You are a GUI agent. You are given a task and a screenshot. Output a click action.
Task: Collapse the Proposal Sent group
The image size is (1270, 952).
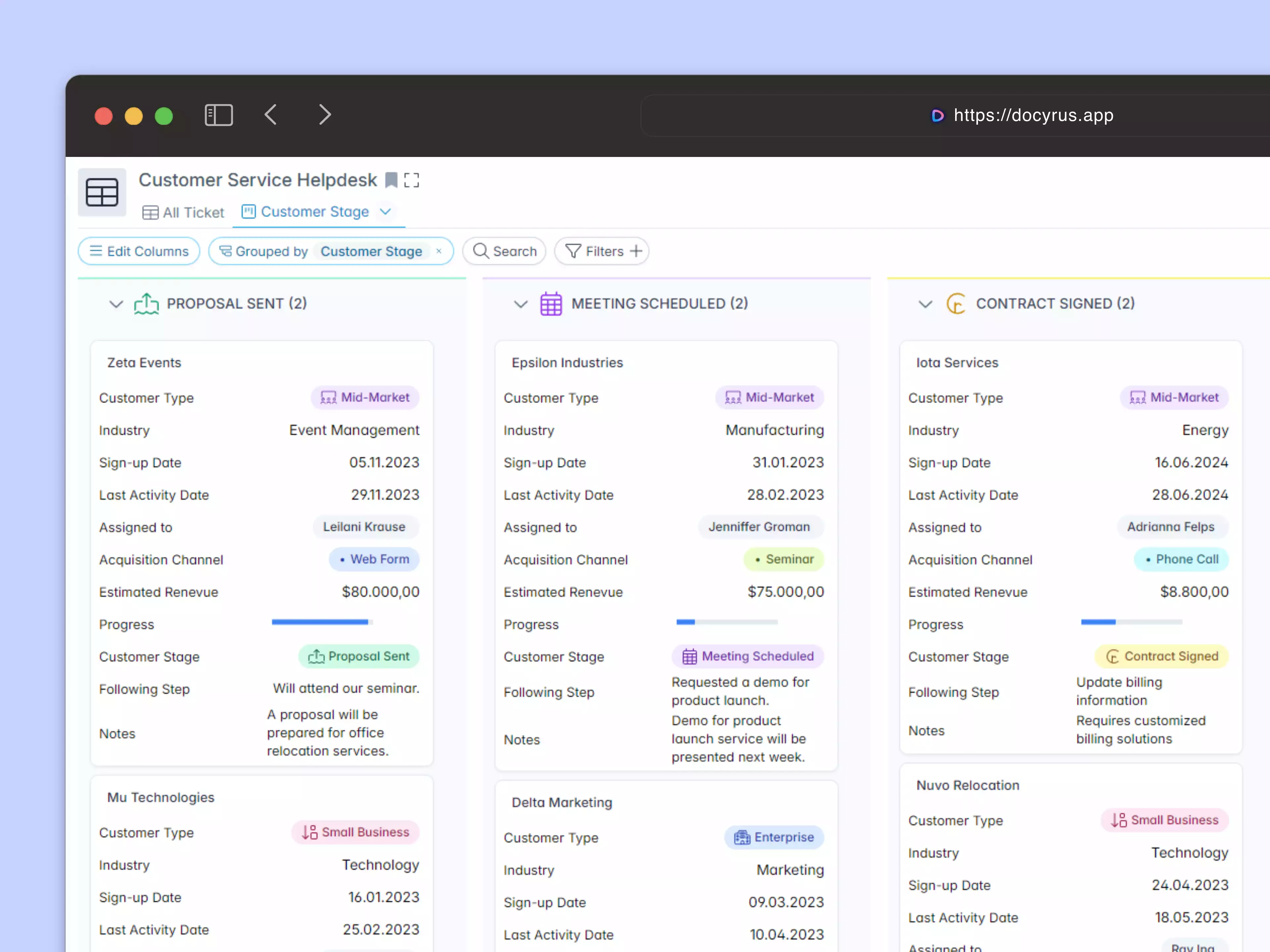[116, 303]
